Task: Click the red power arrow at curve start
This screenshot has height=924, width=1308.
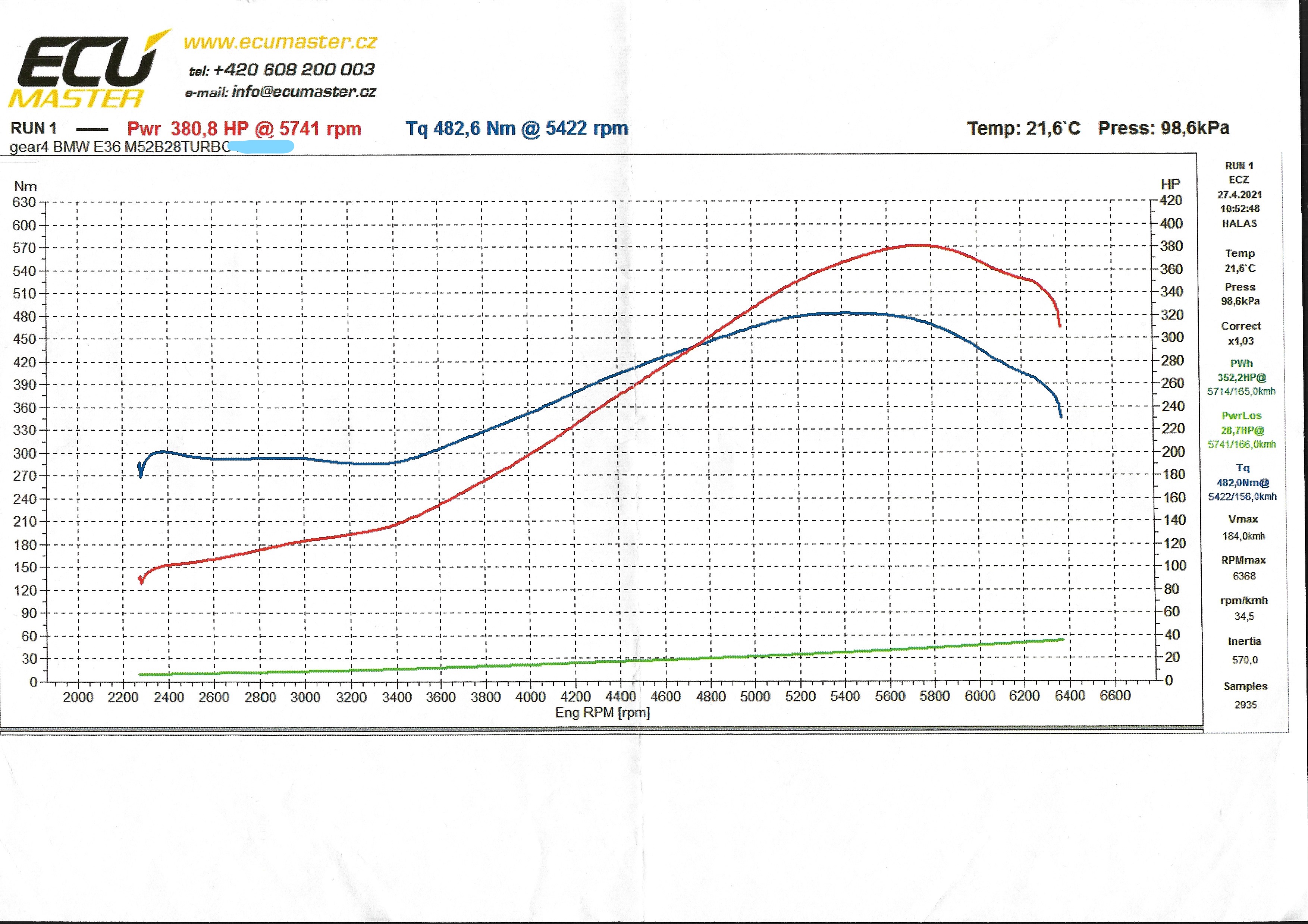Action: pyautogui.click(x=141, y=581)
